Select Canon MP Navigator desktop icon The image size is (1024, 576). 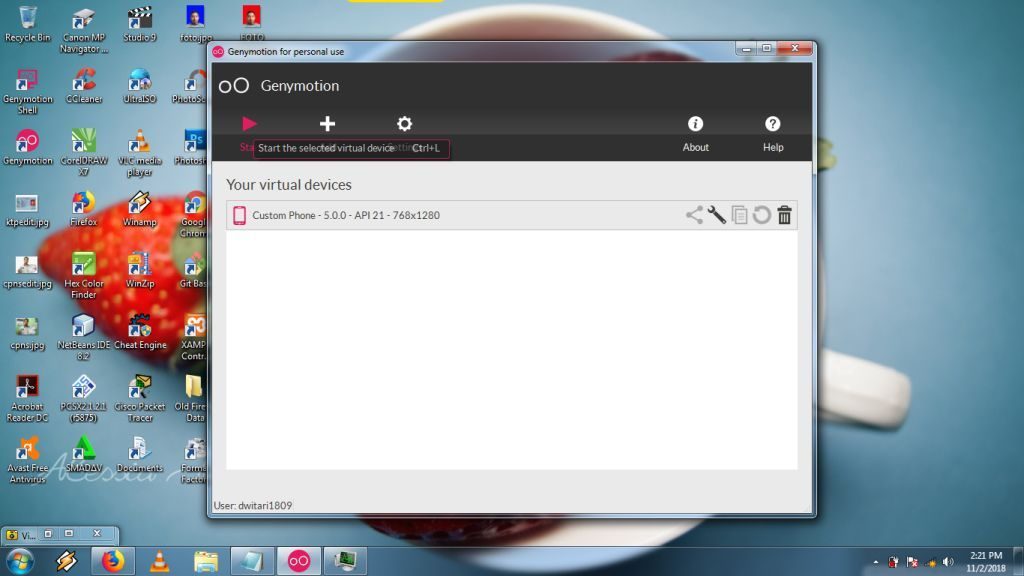click(x=84, y=30)
